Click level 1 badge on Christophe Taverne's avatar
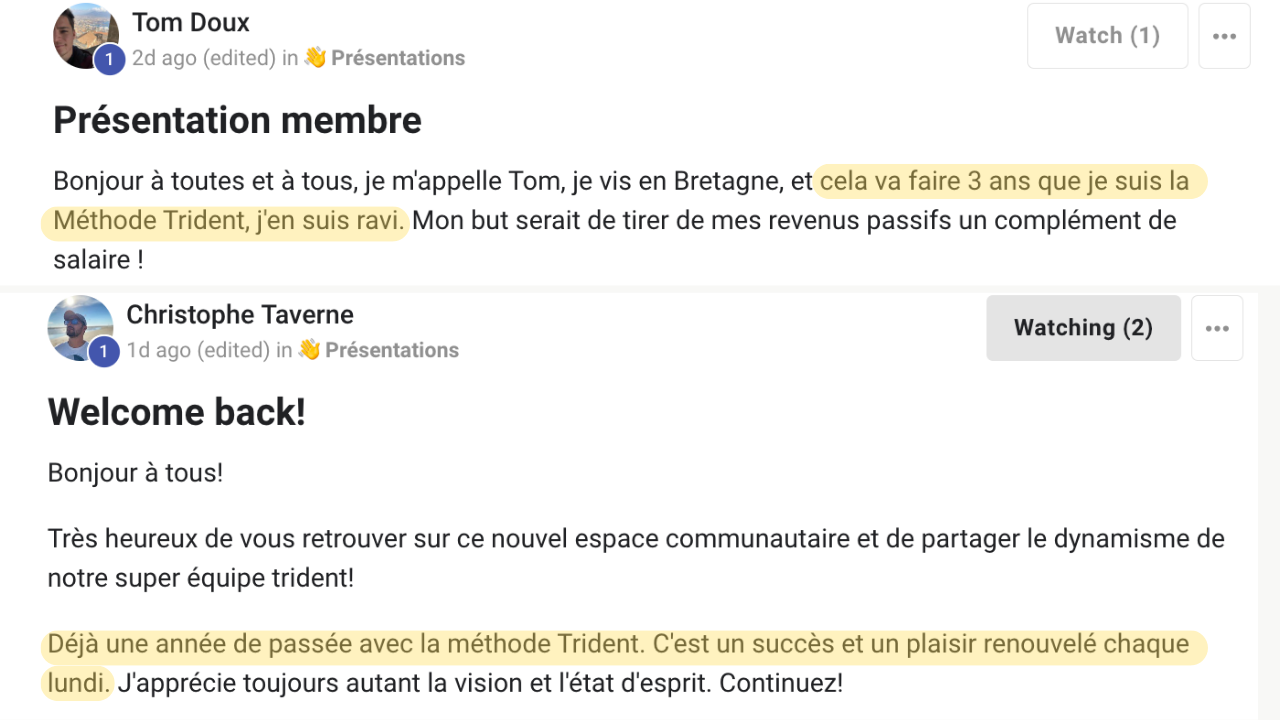Screen dimensions: 1280x720 [x=103, y=352]
